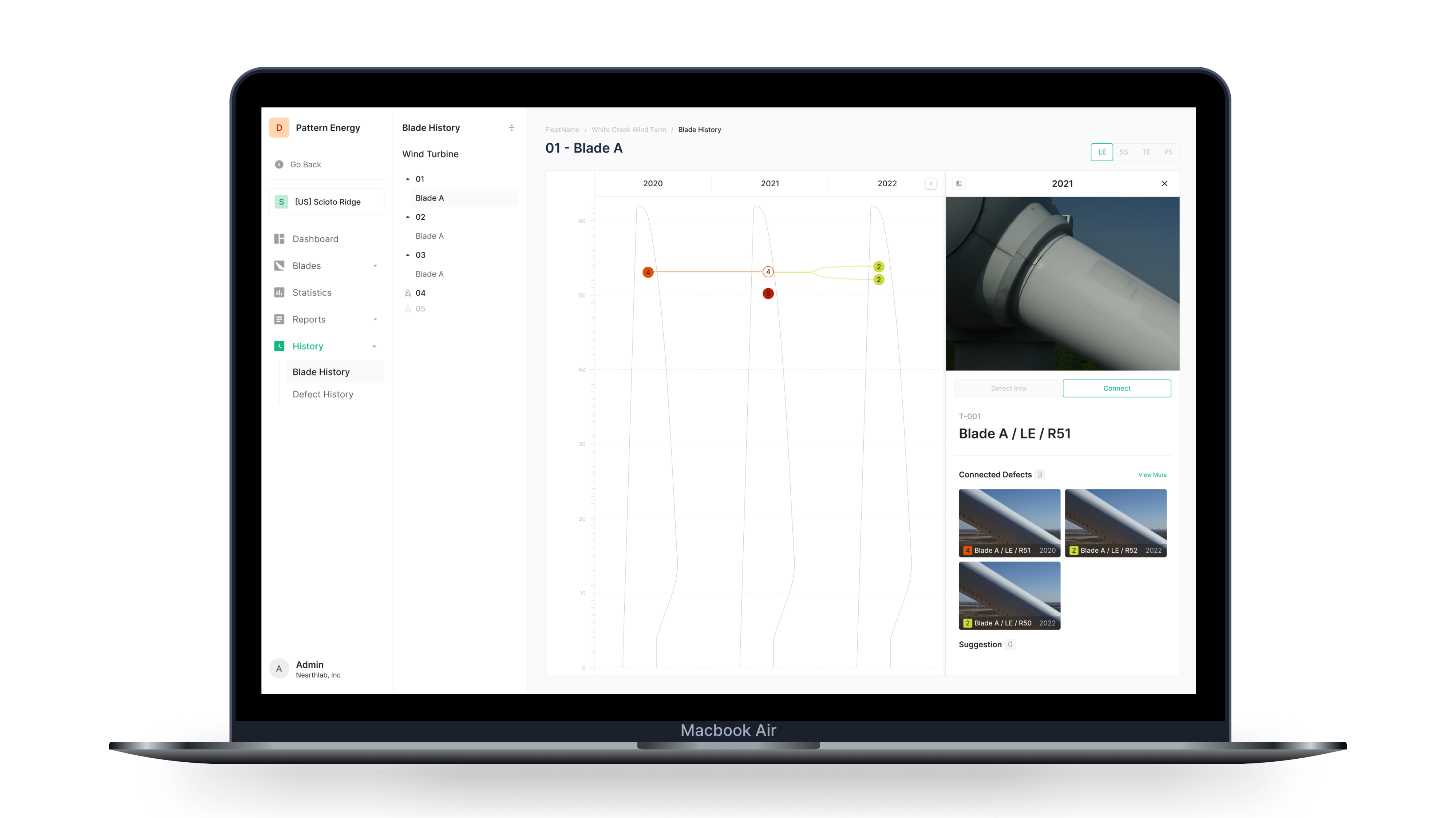The image size is (1456, 818).
Task: Click the View More link
Action: point(1152,475)
